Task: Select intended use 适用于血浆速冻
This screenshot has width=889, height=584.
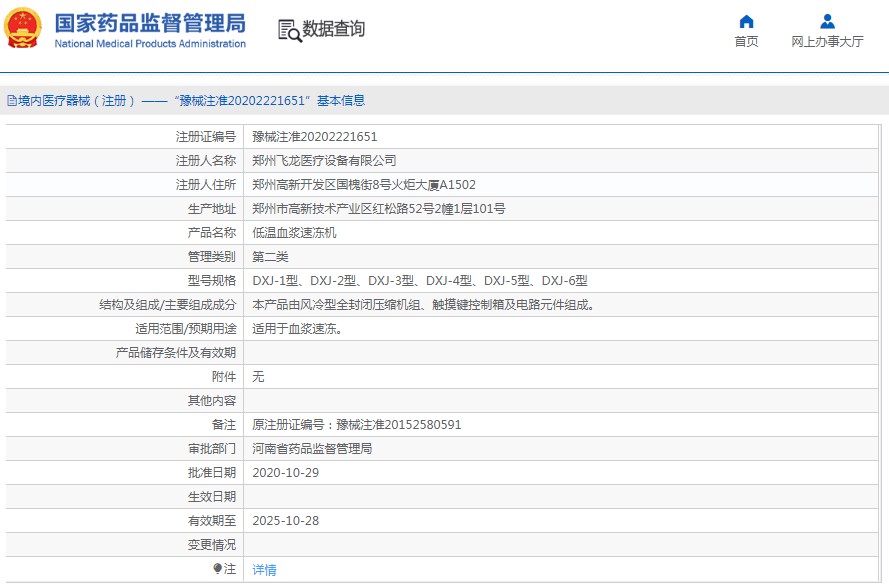Action: coord(297,329)
